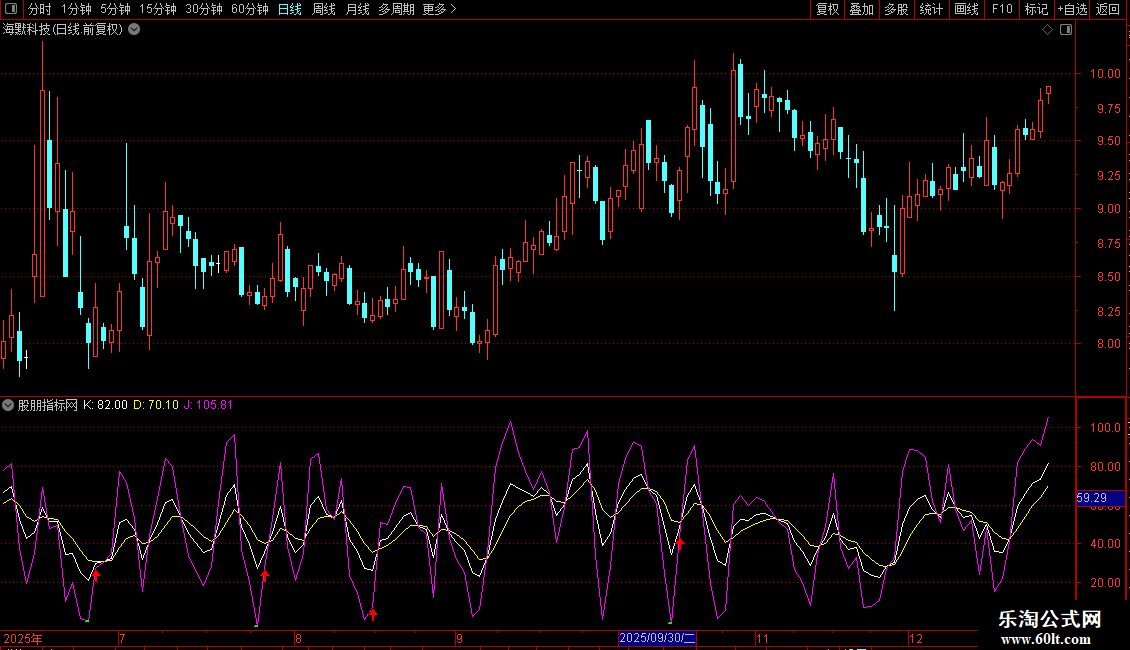Switch to 周线 weekly chart
The height and width of the screenshot is (650, 1130).
coord(324,9)
